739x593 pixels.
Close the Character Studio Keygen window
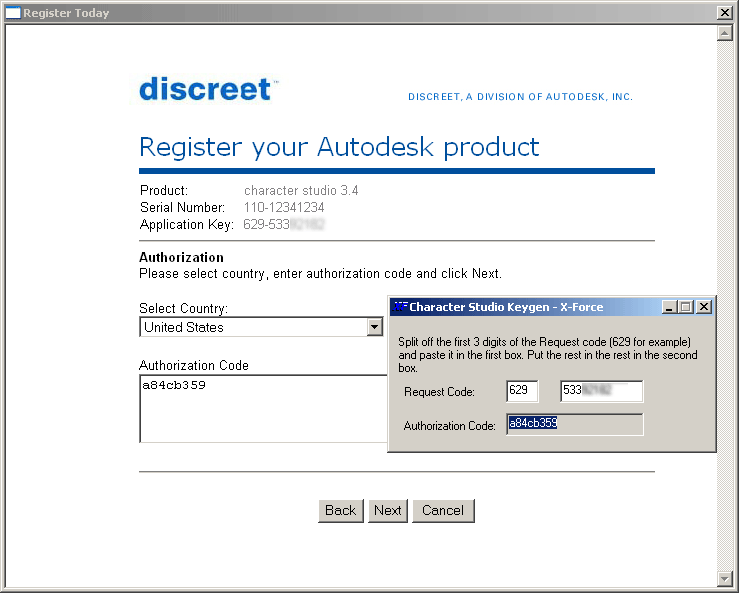(704, 307)
